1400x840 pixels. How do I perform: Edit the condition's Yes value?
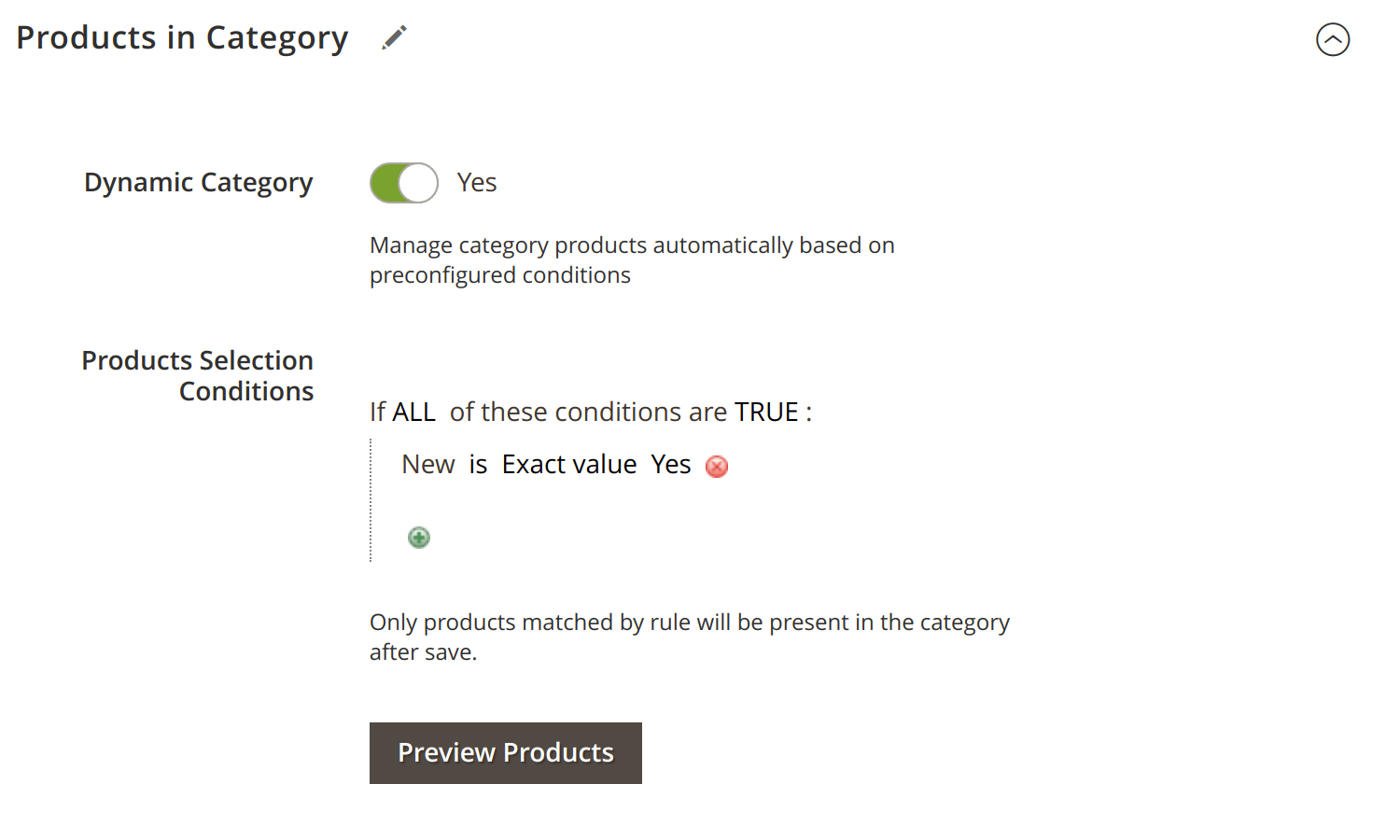coord(671,464)
